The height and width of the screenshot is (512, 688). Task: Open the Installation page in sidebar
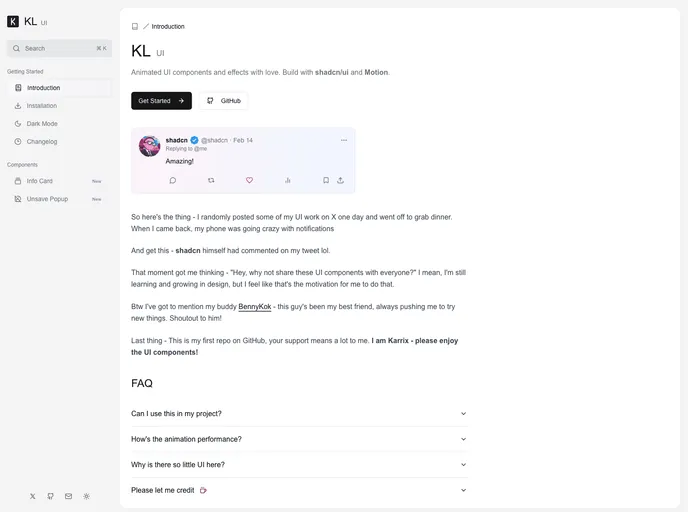(42, 106)
